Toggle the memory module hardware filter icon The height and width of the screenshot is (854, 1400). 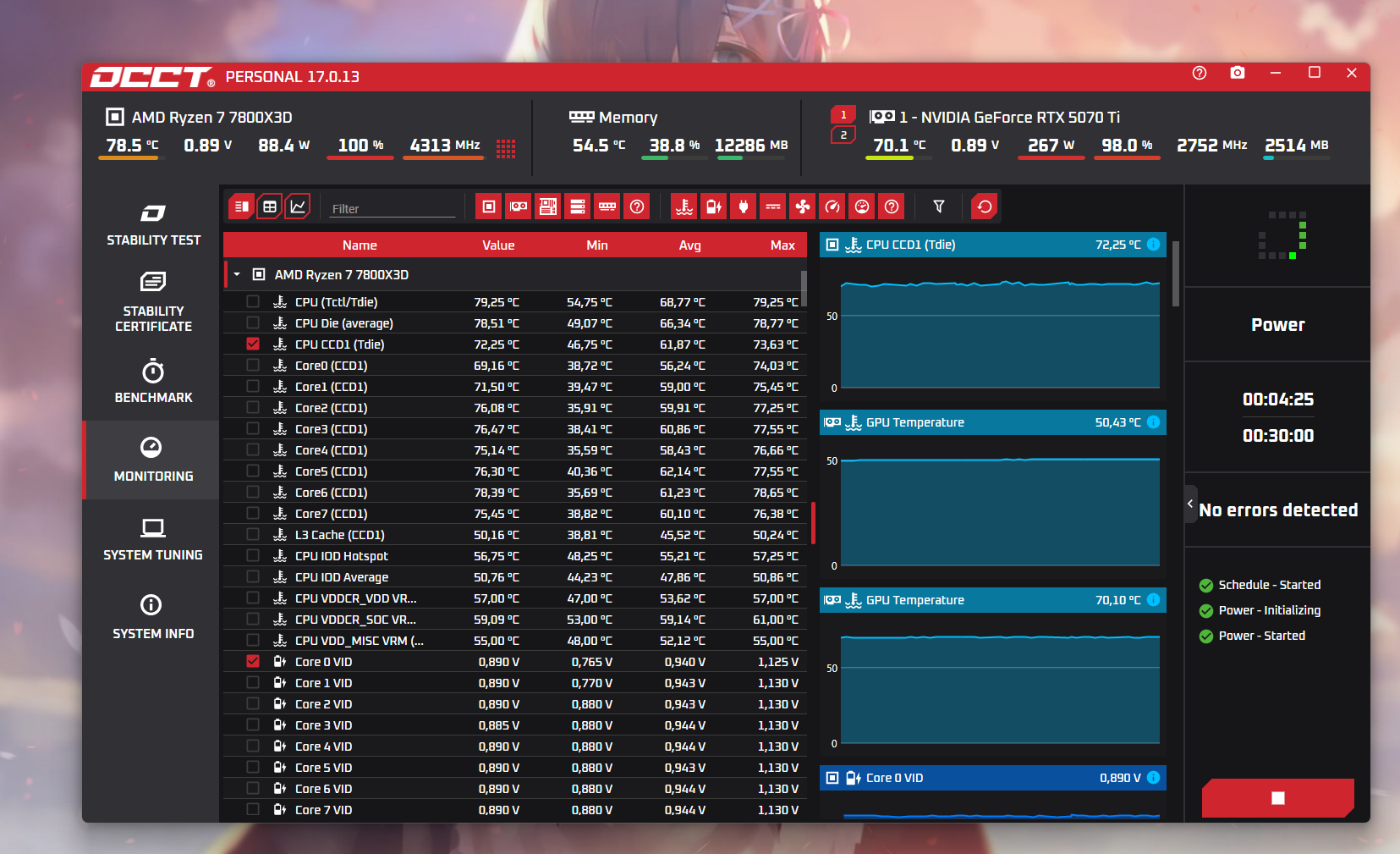(607, 207)
